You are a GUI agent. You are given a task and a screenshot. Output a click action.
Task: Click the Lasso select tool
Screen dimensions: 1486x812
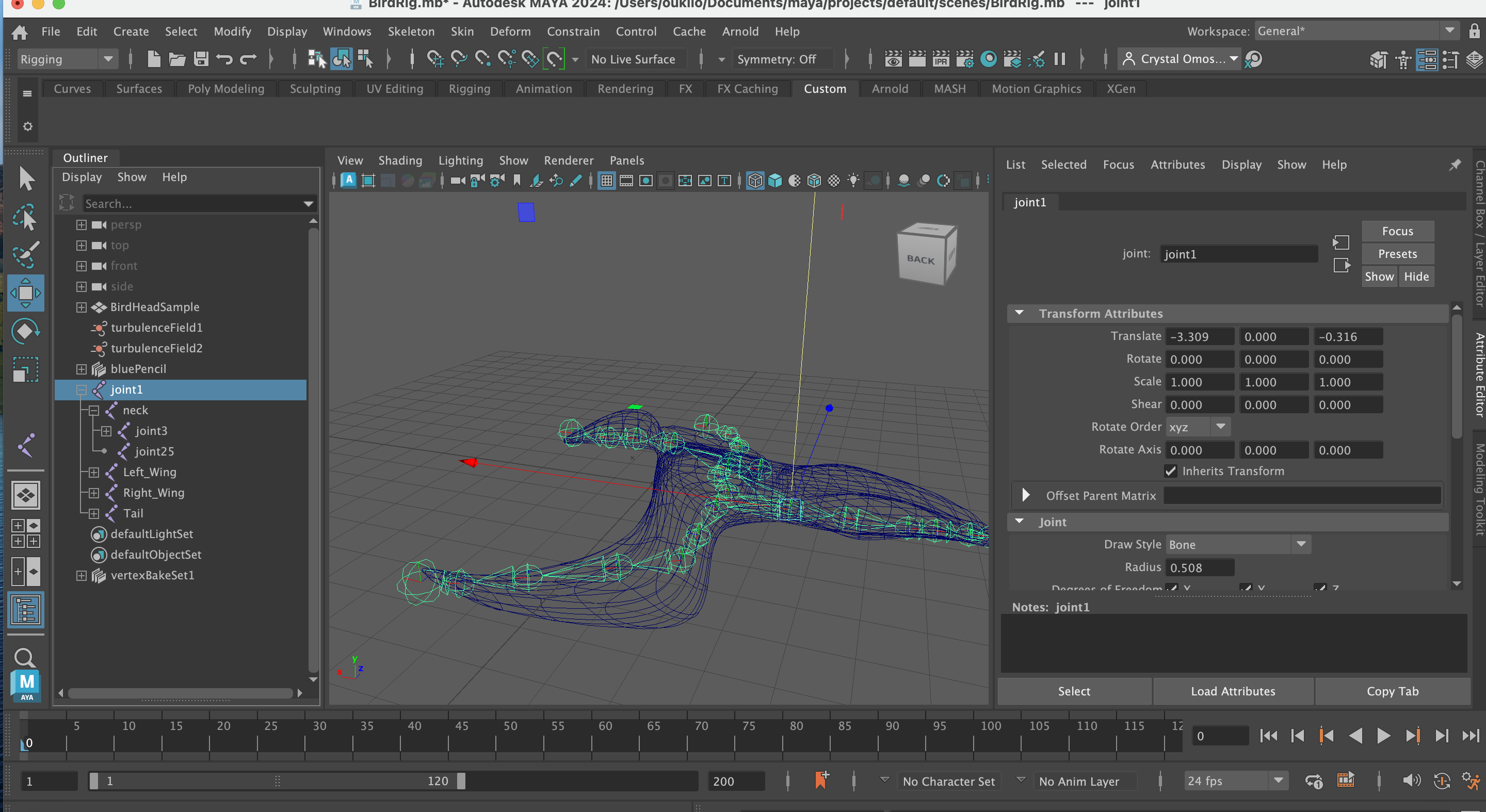(x=25, y=217)
